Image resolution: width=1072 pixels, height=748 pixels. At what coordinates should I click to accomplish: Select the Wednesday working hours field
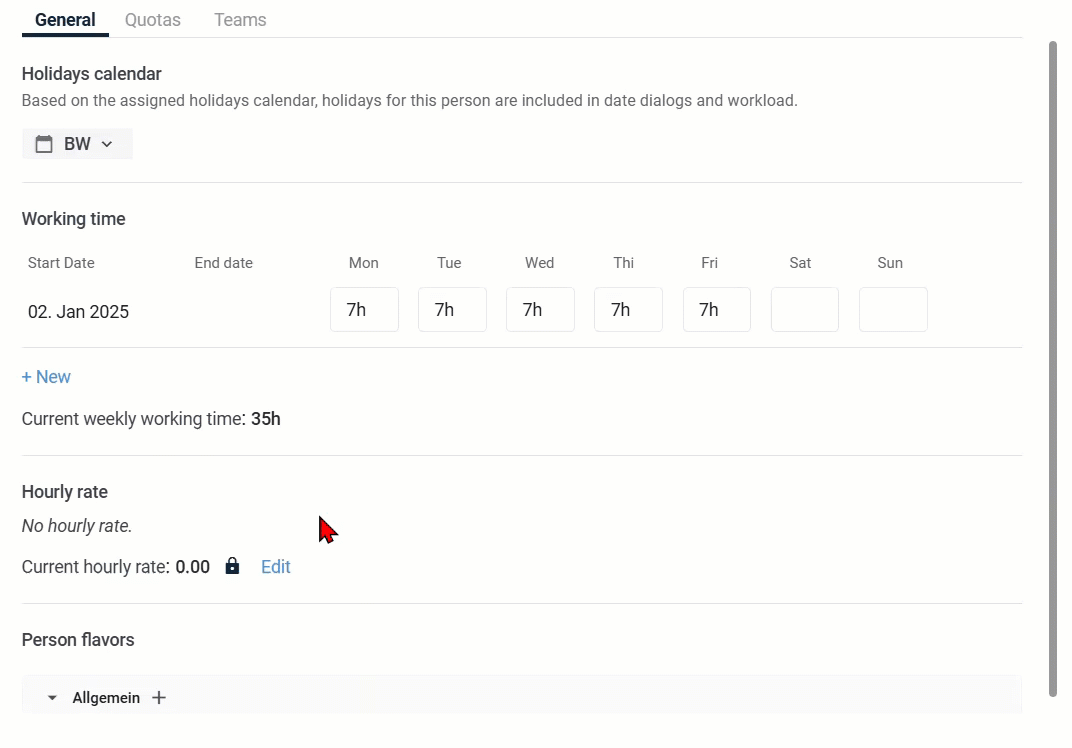coord(540,310)
